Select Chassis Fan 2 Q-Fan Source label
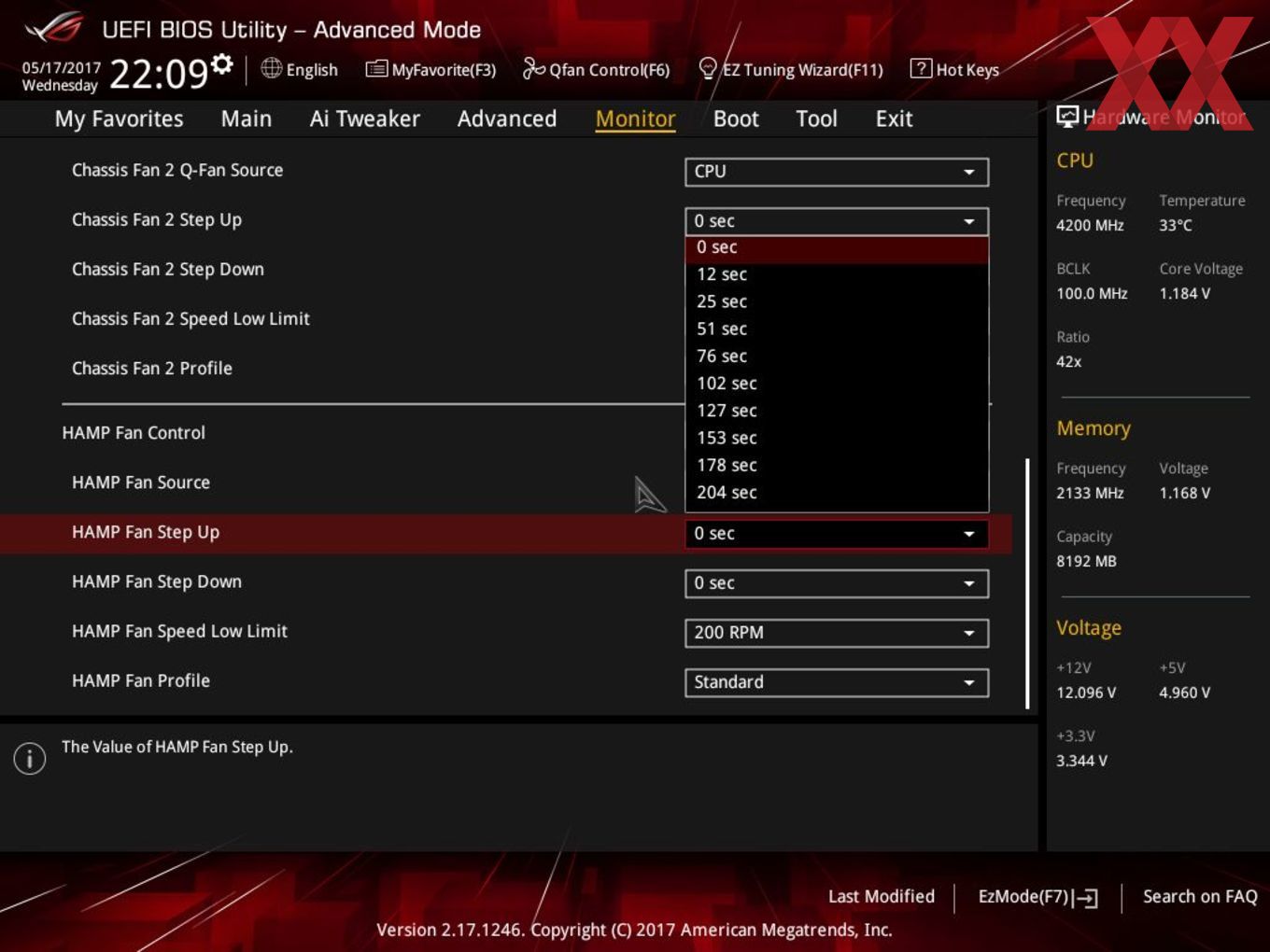The image size is (1270, 952). point(177,170)
